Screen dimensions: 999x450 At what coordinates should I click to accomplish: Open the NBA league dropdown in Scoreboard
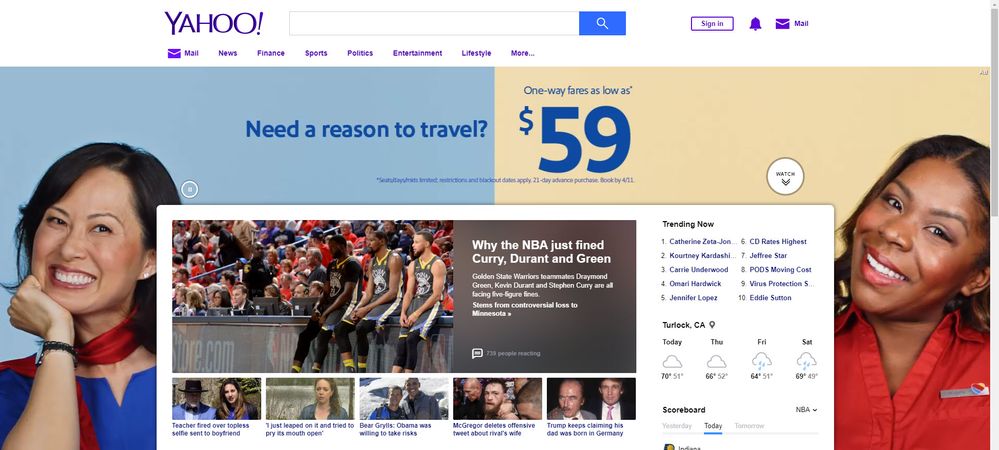pos(806,410)
